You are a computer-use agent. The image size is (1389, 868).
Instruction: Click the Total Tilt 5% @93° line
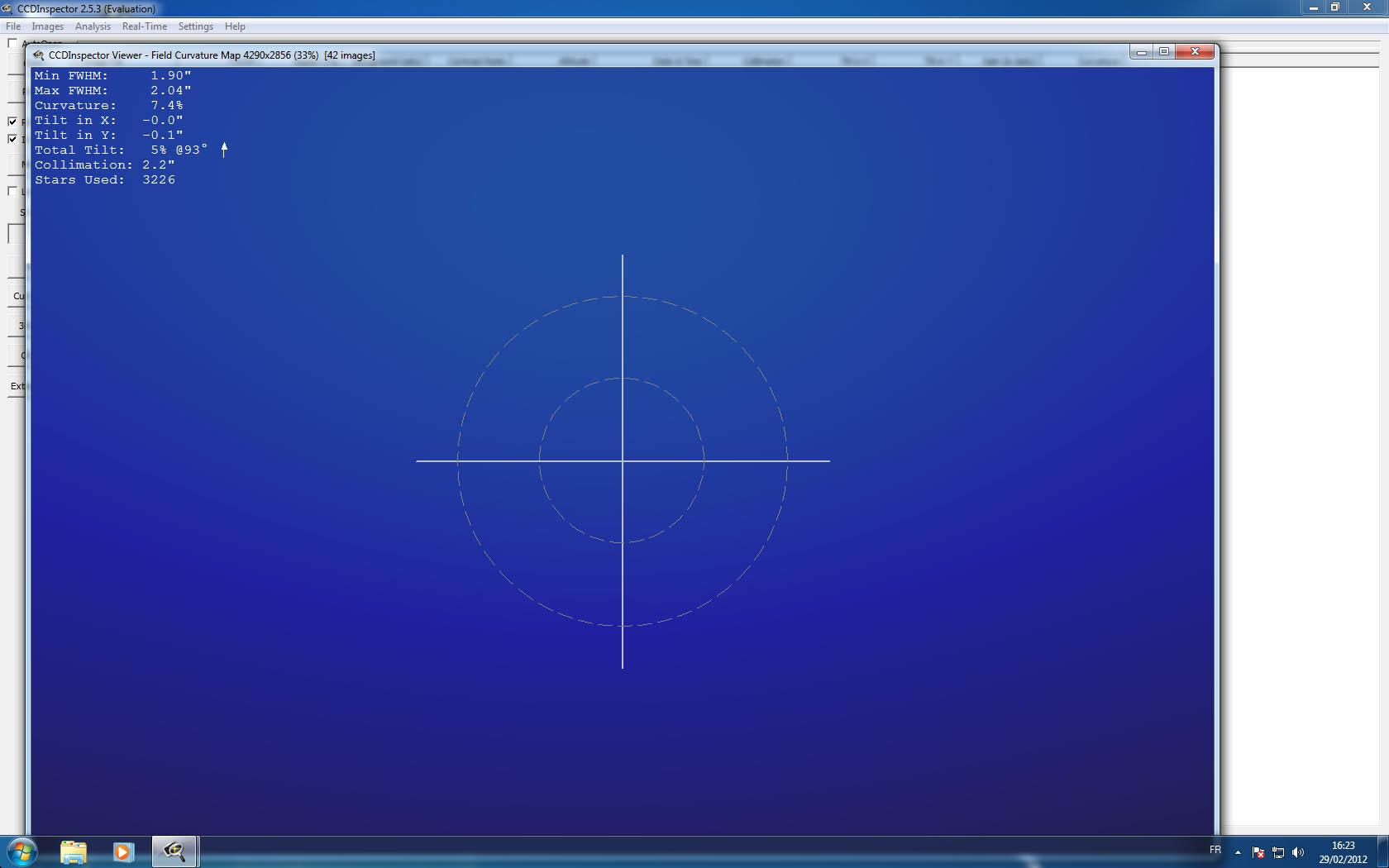click(x=121, y=150)
